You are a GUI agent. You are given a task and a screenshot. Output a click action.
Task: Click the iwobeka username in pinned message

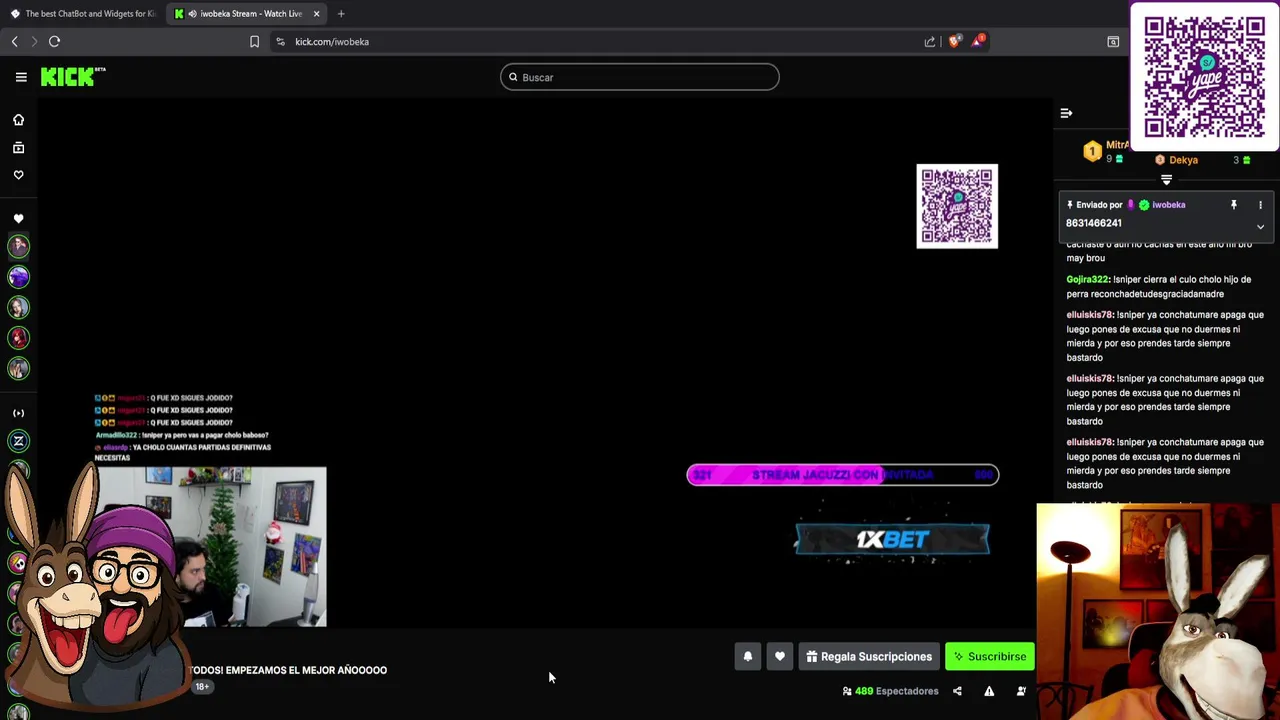[1168, 205]
